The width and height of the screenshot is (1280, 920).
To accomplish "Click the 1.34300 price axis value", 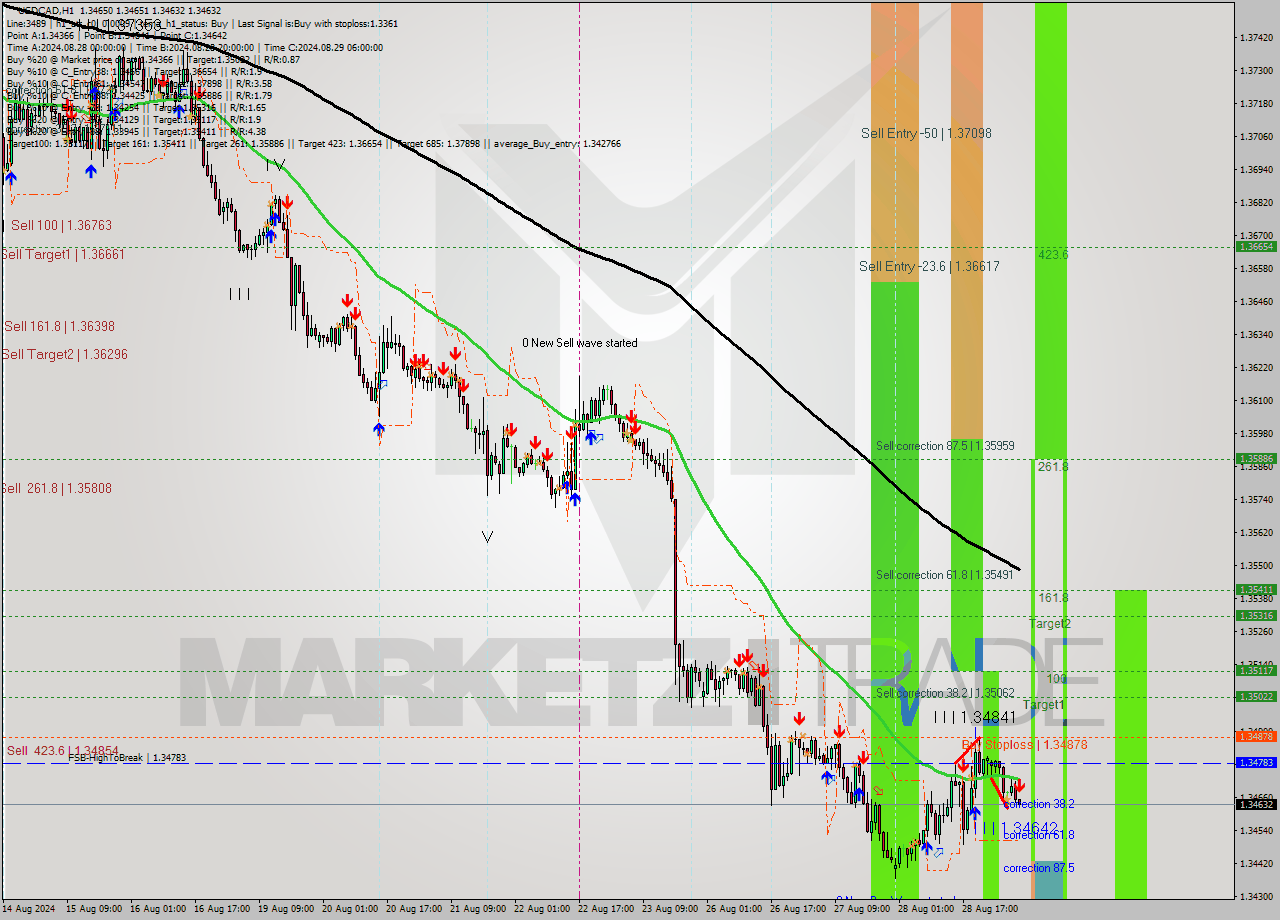I will pos(1255,896).
